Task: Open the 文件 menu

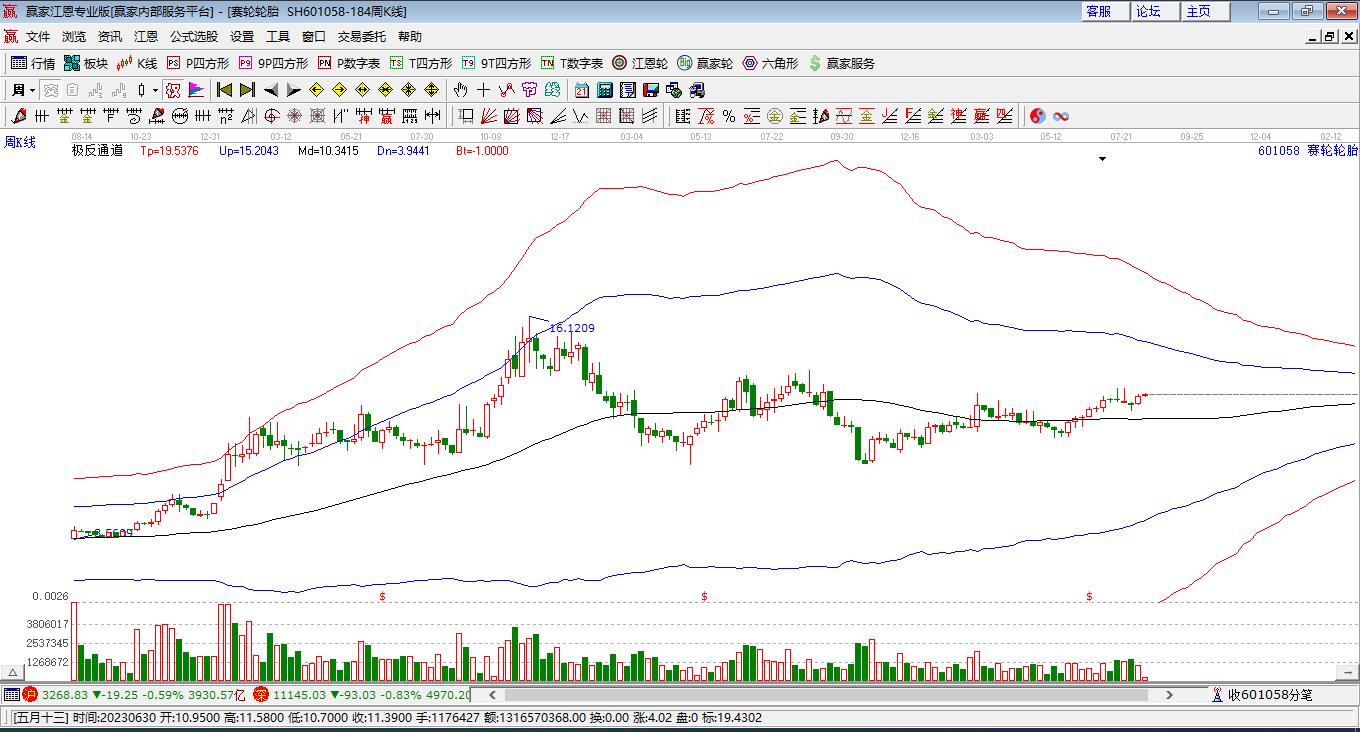Action: 38,37
